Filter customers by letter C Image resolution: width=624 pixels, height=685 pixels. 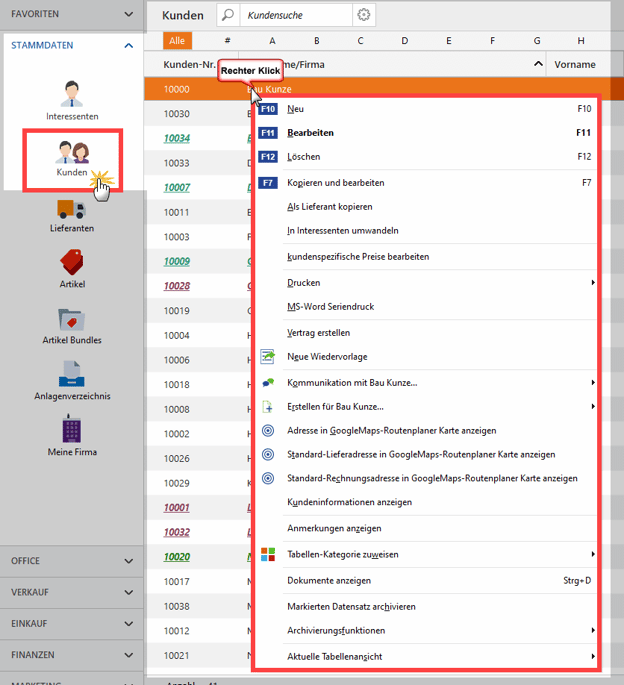pos(360,41)
